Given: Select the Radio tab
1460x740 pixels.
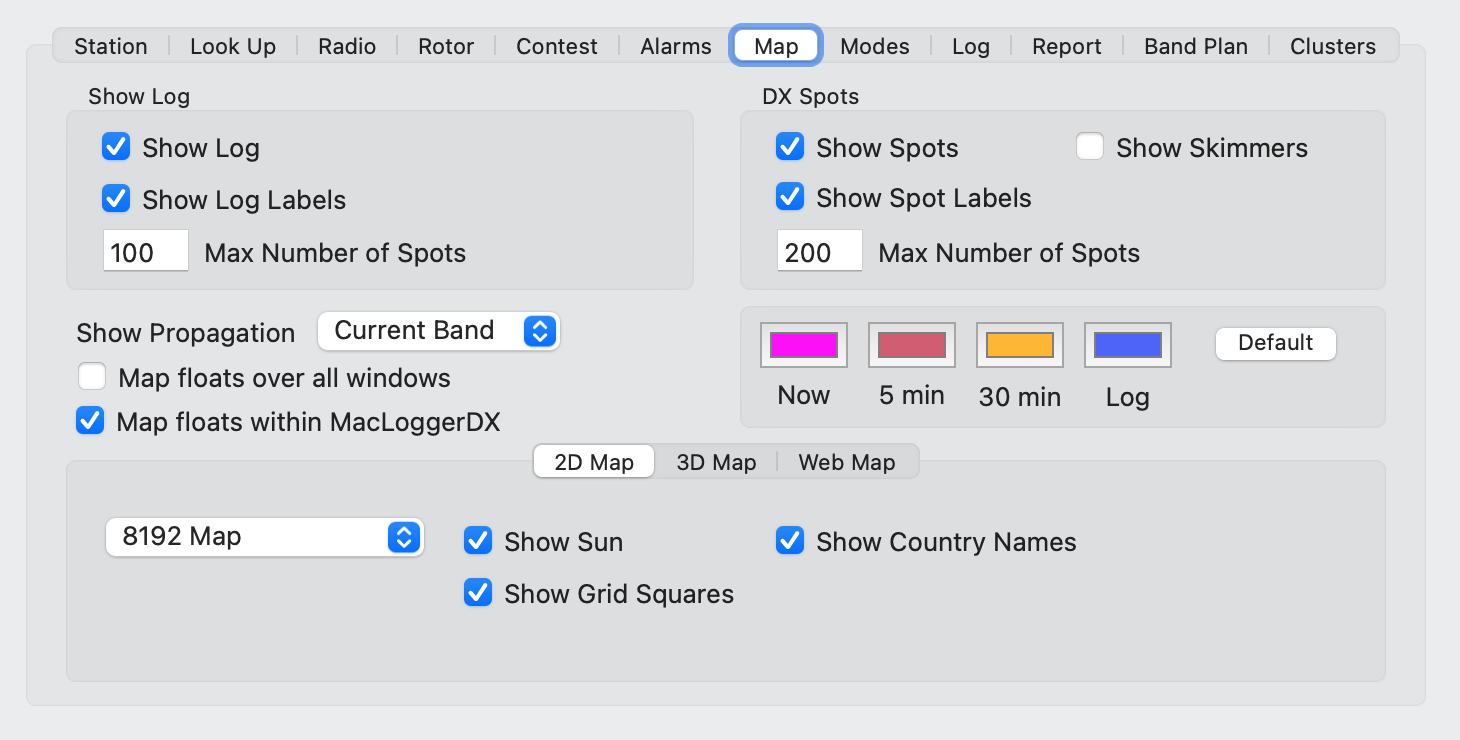Looking at the screenshot, I should (x=346, y=45).
